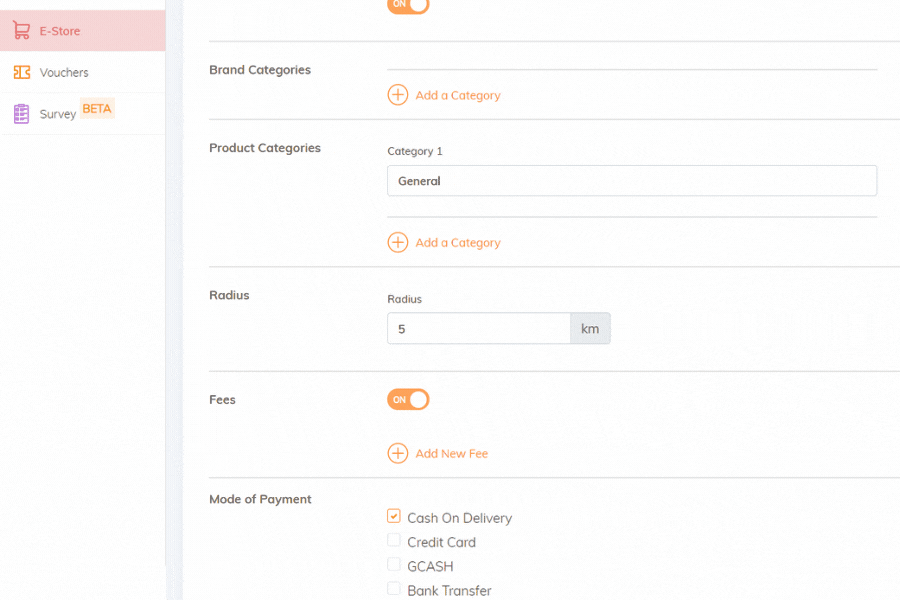Viewport: 900px width, 600px height.
Task: Click the BETA badge beside Survey
Action: pyautogui.click(x=97, y=109)
